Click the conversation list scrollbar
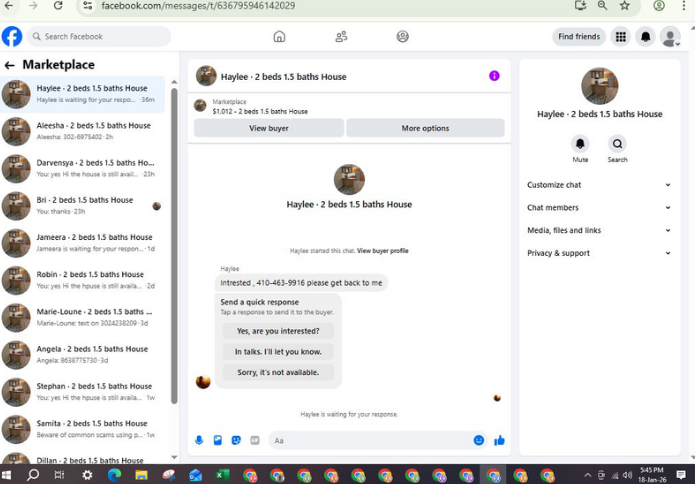 (174, 246)
